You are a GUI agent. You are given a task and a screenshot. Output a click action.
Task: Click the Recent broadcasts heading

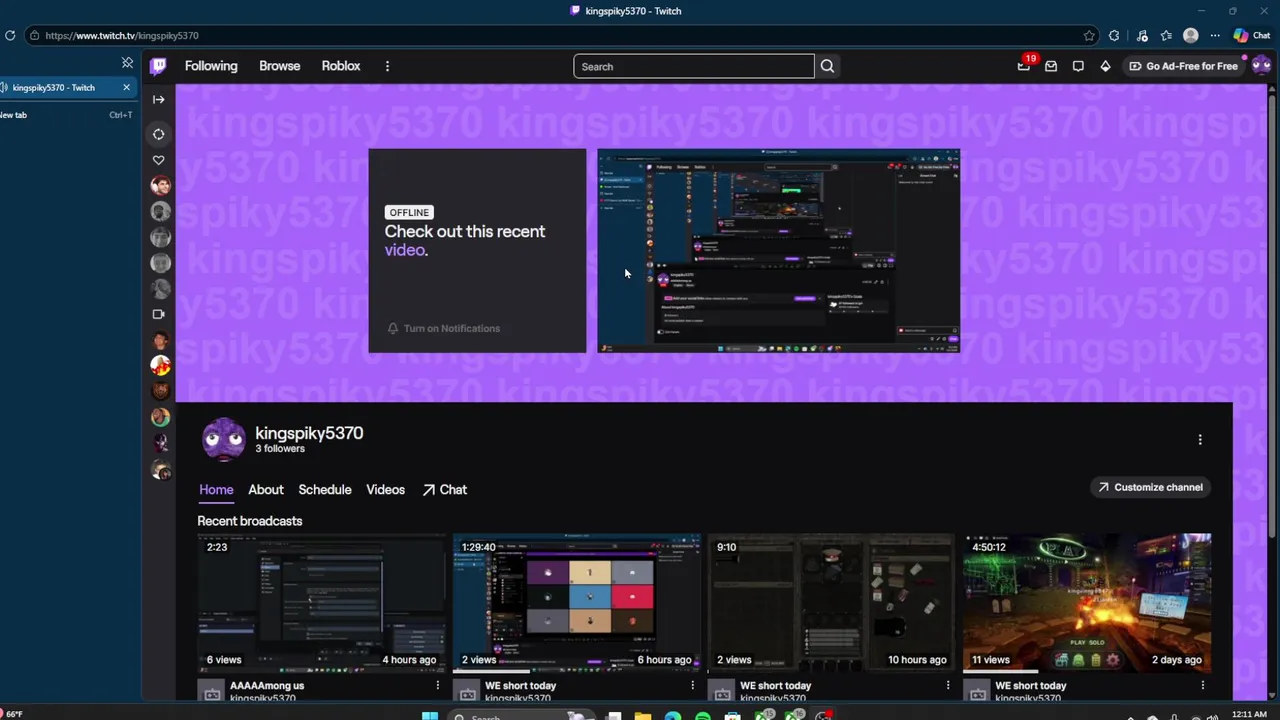point(250,521)
